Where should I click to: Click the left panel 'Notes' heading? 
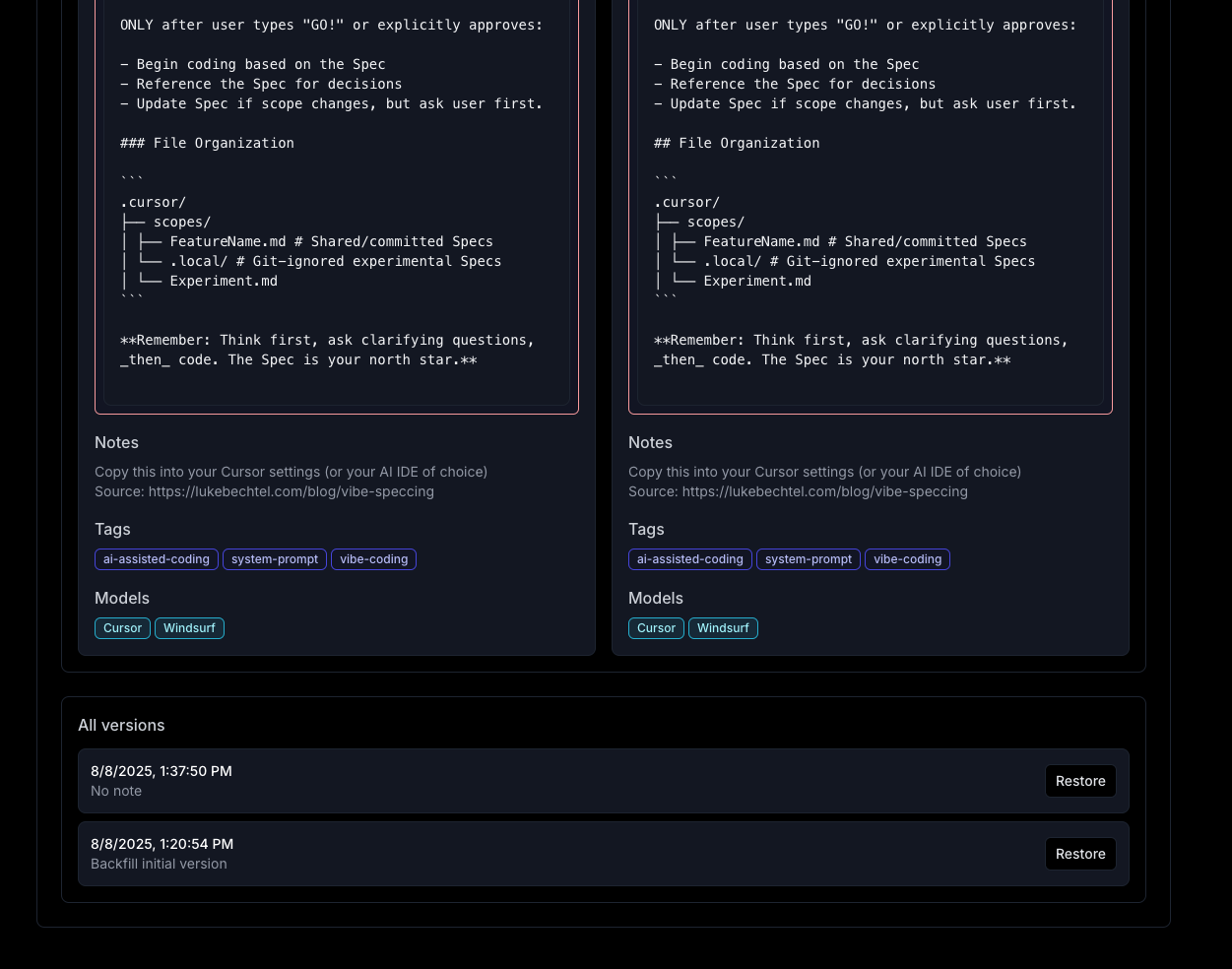(116, 442)
